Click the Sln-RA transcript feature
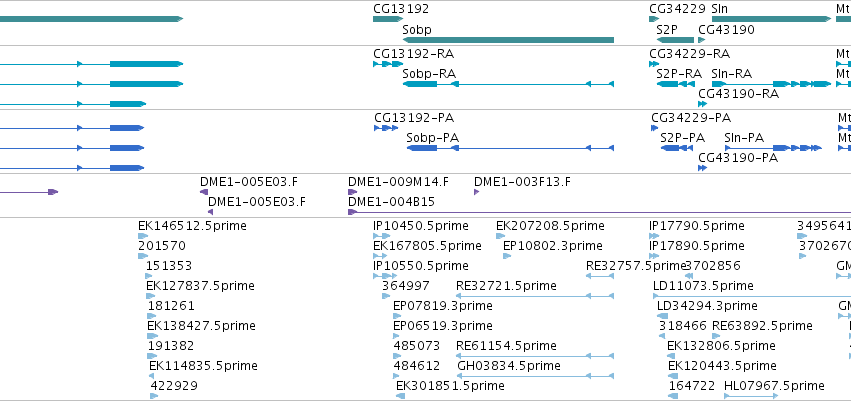The height and width of the screenshot is (401, 851). (x=771, y=84)
